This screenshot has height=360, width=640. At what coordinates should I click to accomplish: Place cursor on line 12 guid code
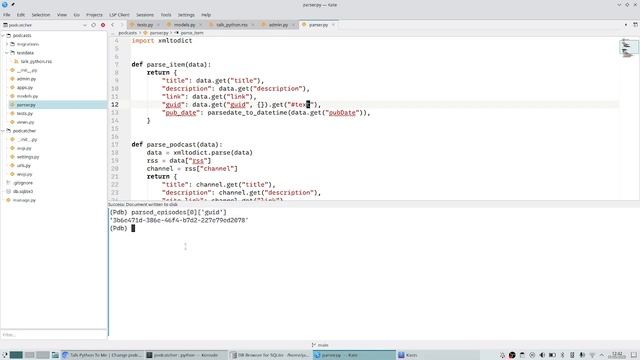point(241,104)
